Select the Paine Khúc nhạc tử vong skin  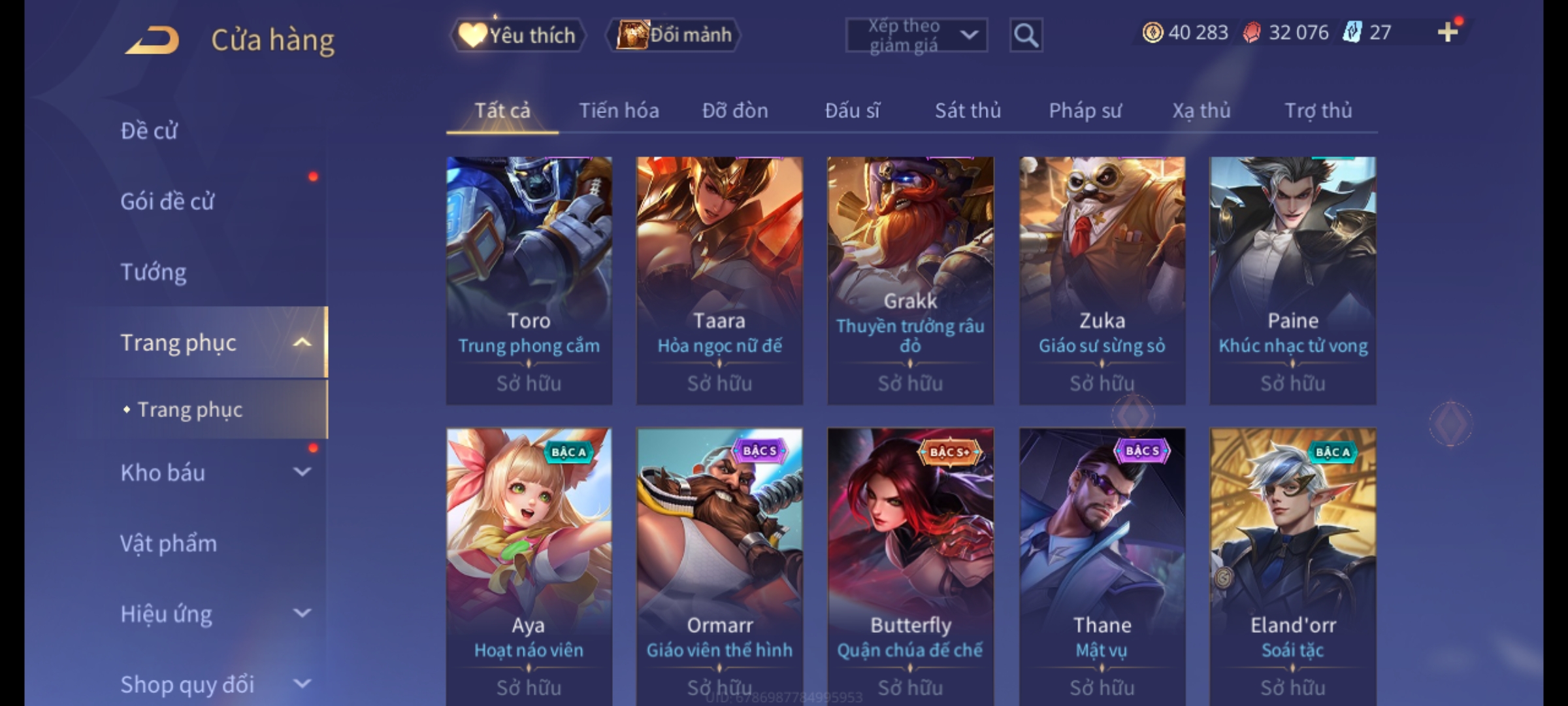pyautogui.click(x=1292, y=280)
